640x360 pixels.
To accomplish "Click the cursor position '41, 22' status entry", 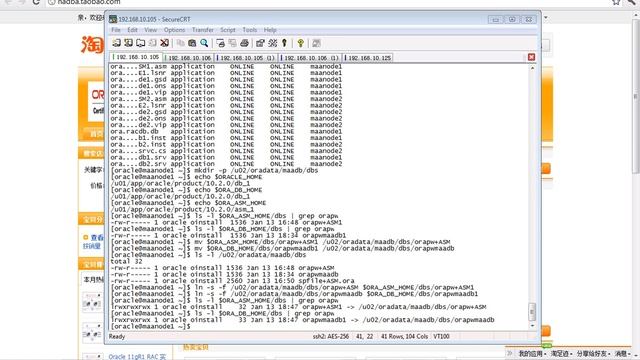I will (x=364, y=336).
